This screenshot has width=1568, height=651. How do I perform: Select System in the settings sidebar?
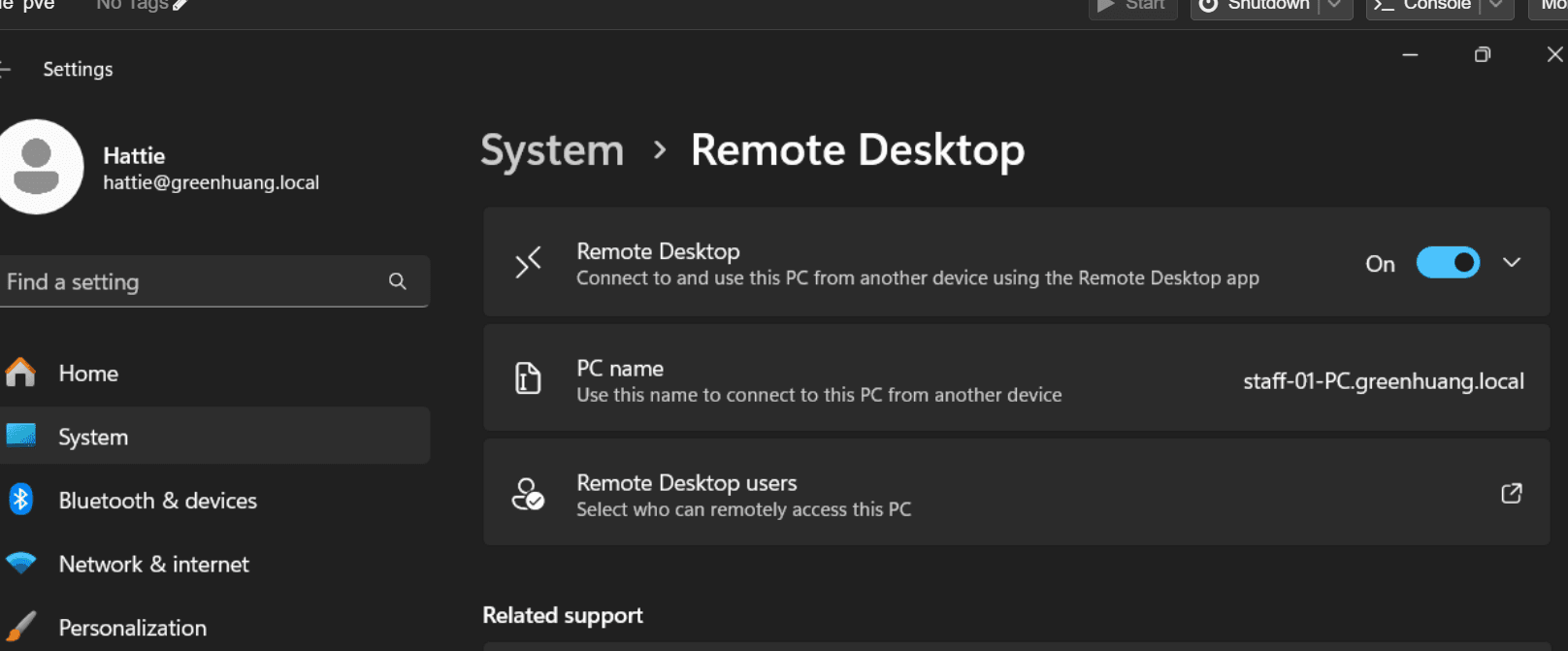(x=212, y=436)
